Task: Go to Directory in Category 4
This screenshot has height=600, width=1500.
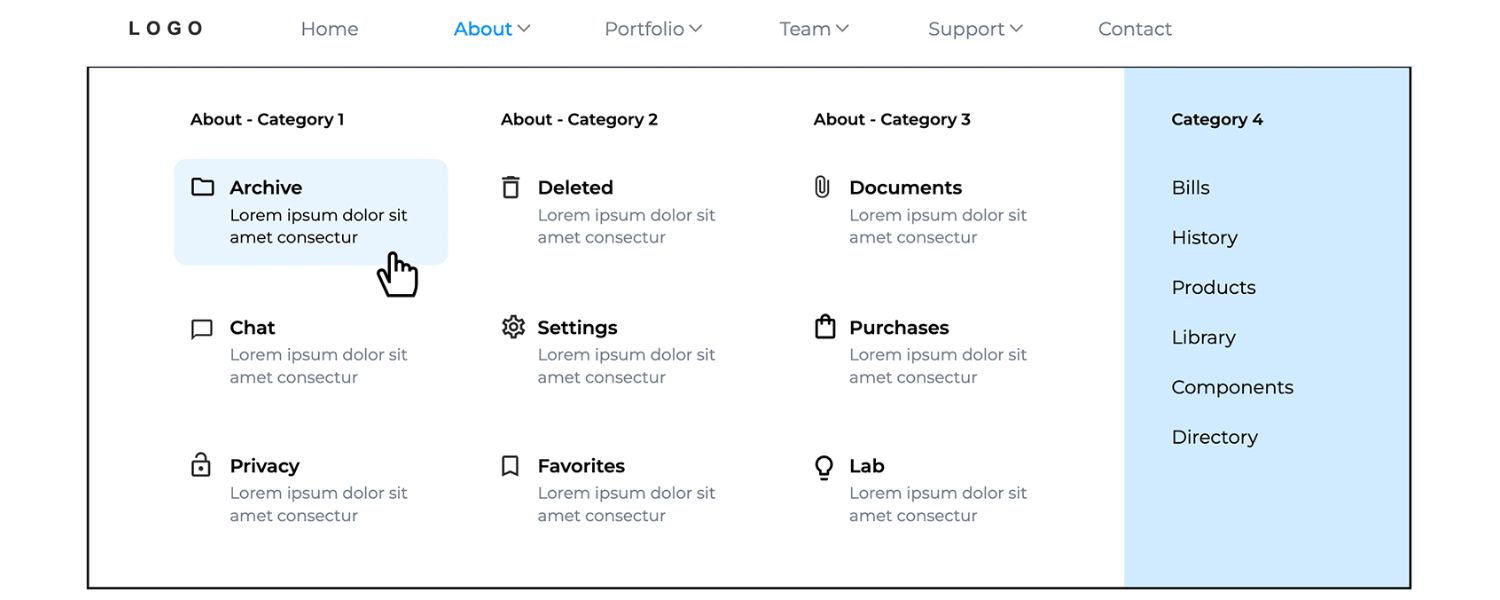Action: [1214, 437]
